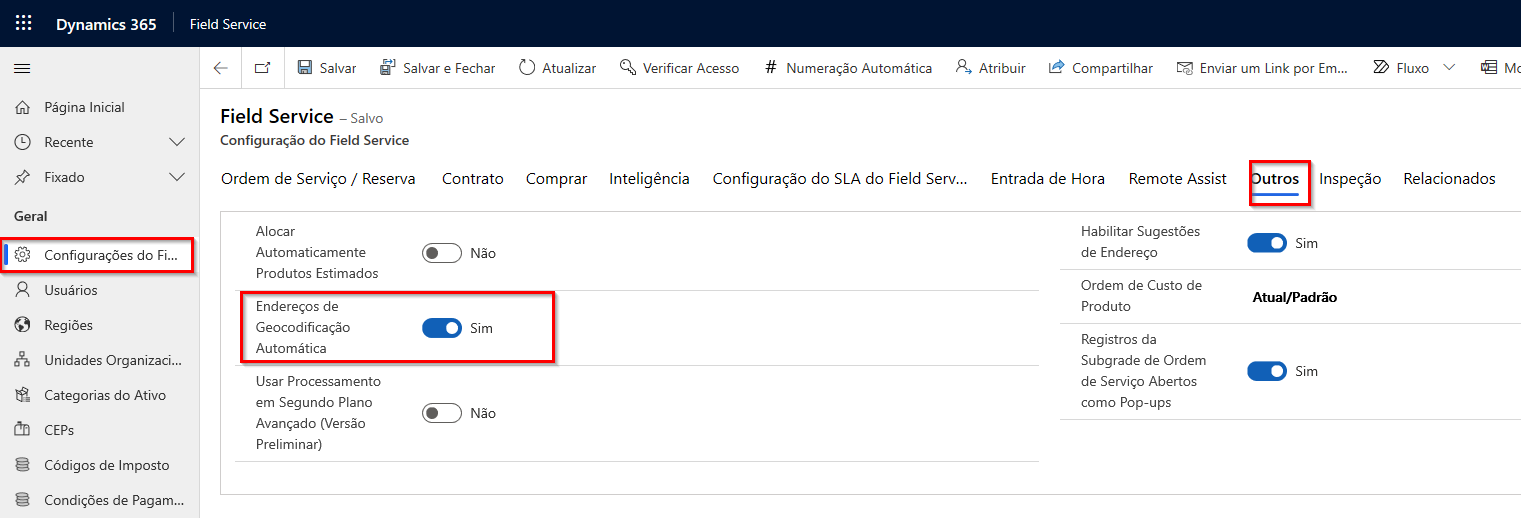Viewport: 1521px width, 518px height.
Task: Click the Página Inicial home icon
Action: [23, 107]
